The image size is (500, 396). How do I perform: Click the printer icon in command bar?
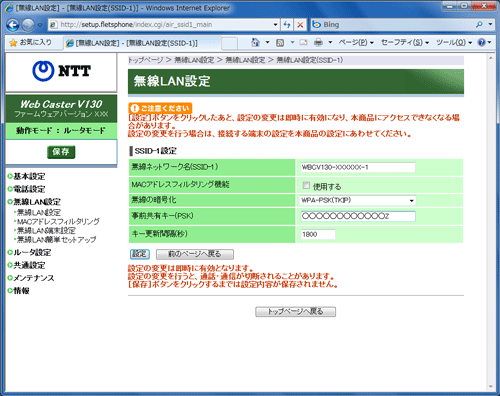[318, 42]
